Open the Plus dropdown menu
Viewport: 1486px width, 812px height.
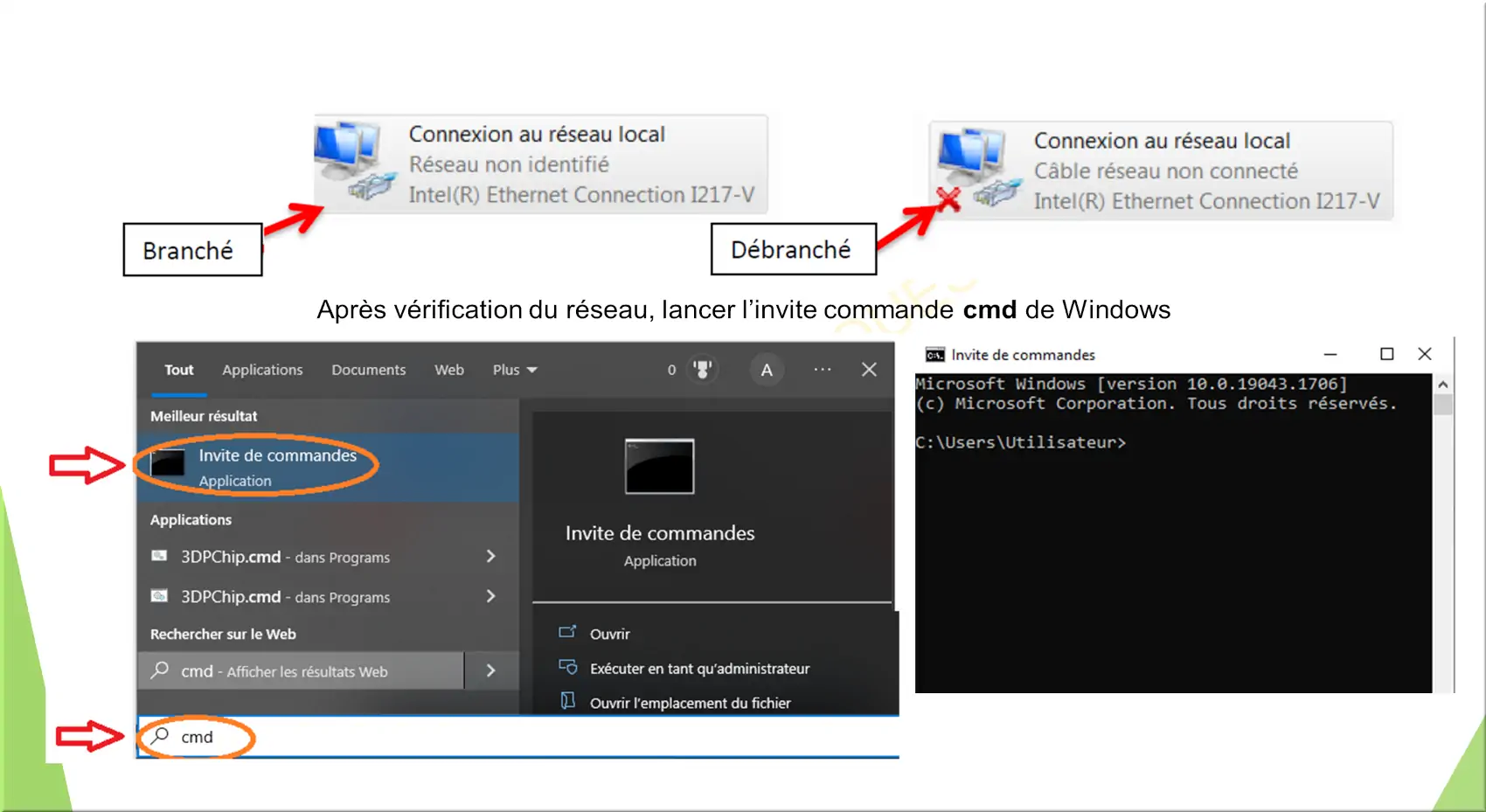click(x=514, y=370)
